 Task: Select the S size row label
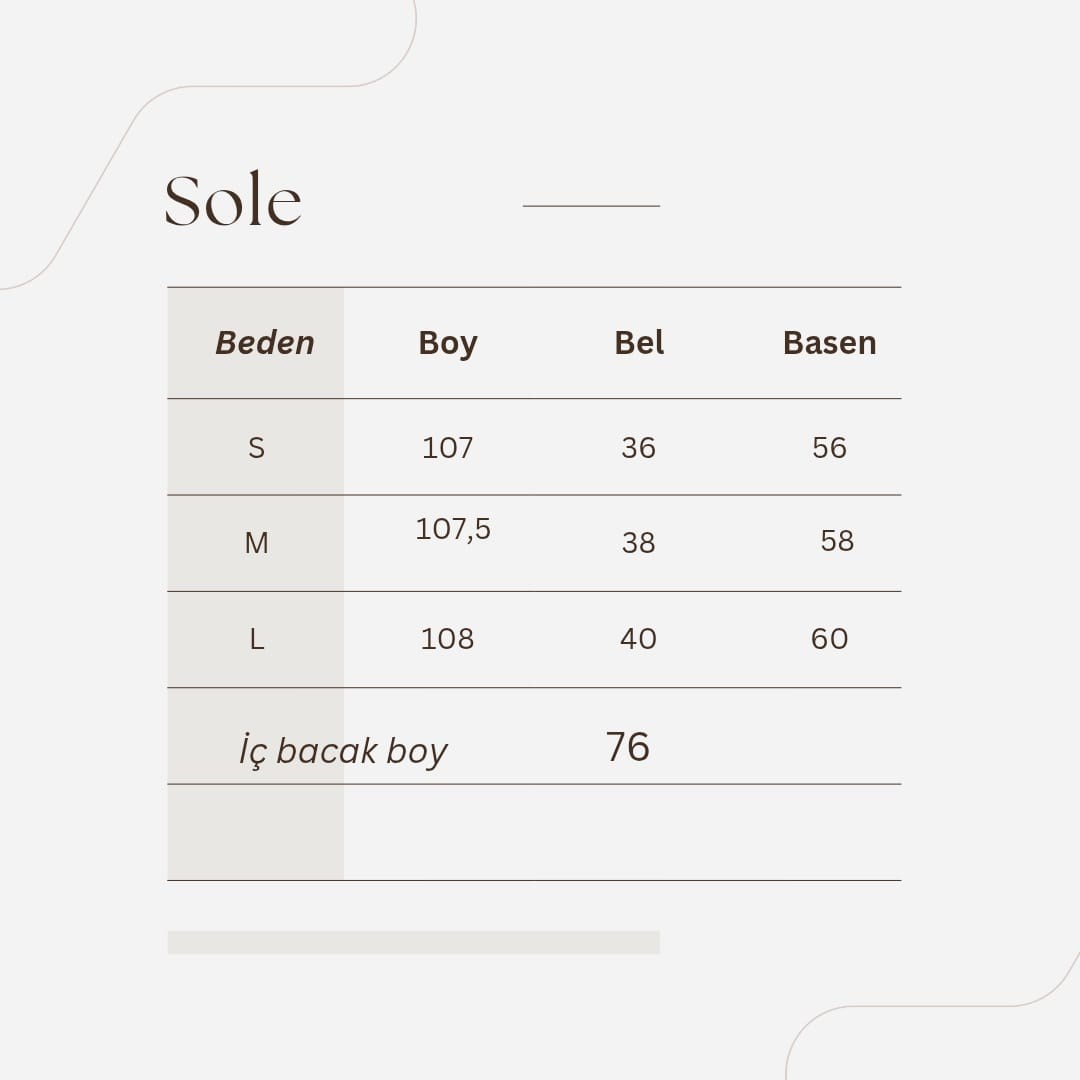(256, 448)
